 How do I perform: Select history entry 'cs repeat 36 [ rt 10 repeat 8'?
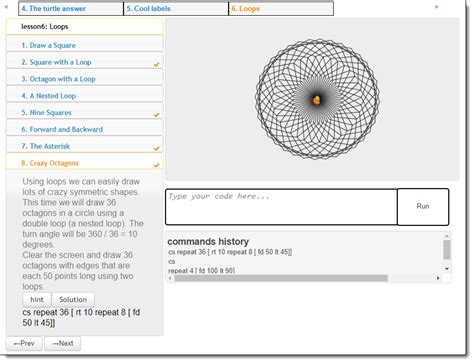[230, 252]
